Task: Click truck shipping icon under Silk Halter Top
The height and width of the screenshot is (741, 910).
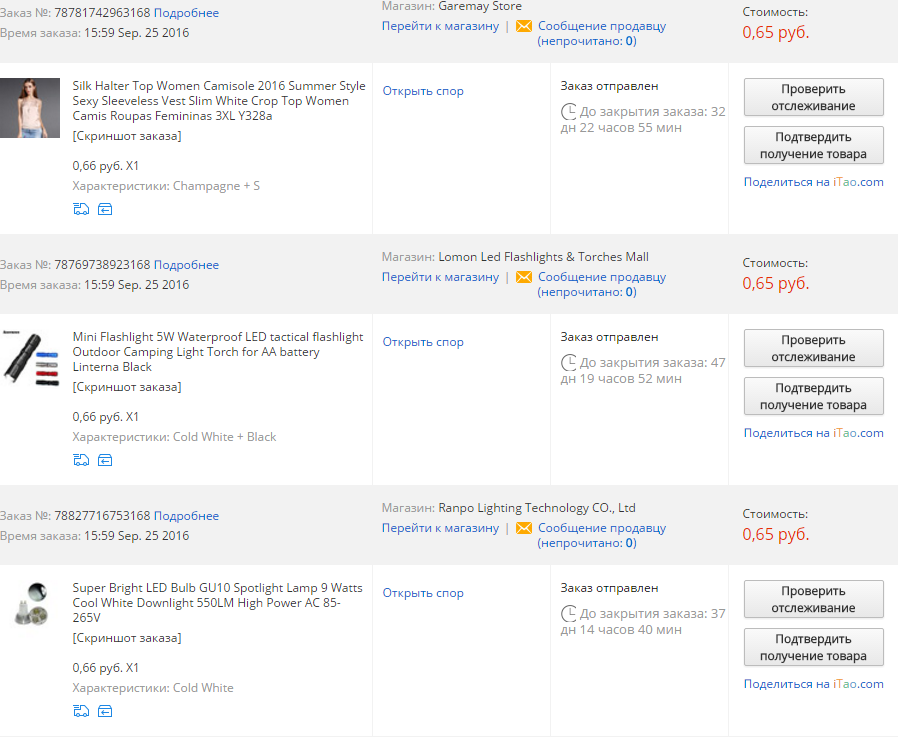Action: tap(81, 209)
